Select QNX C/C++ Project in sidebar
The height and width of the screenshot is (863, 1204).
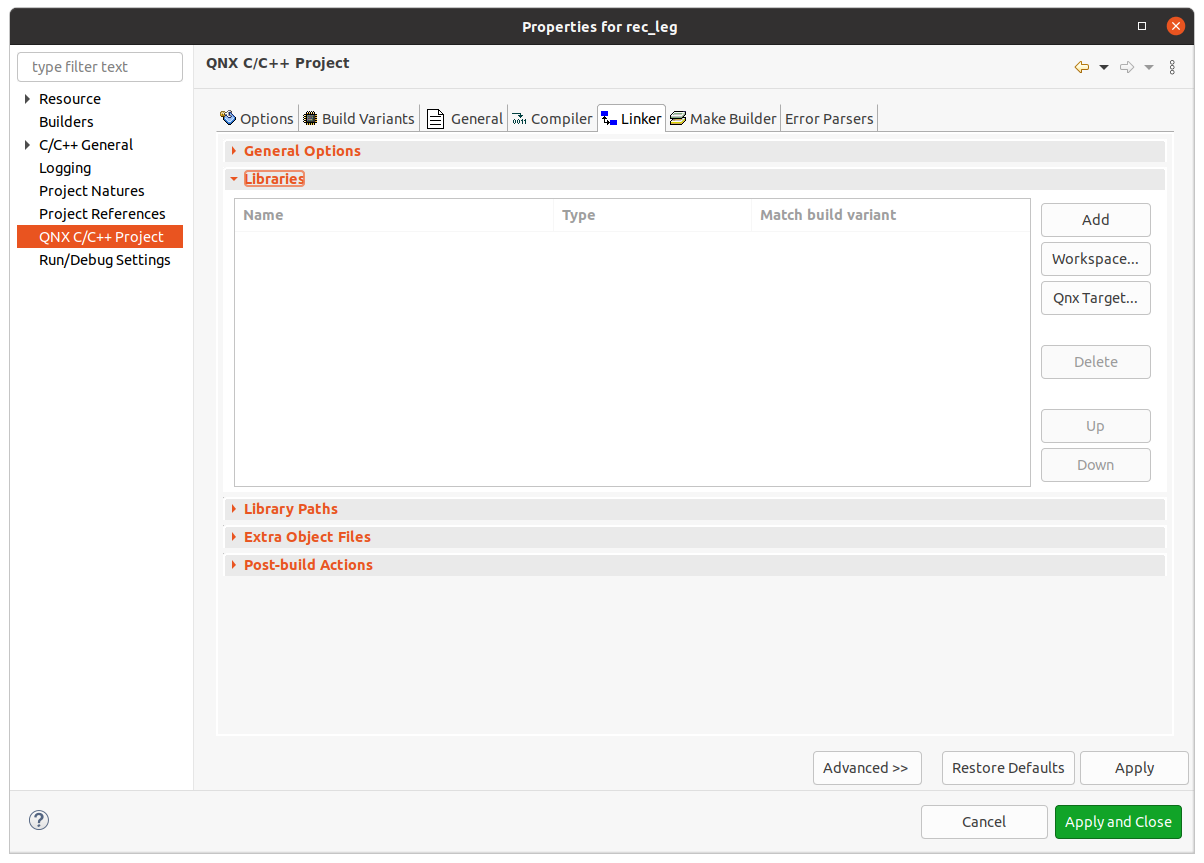coord(100,237)
